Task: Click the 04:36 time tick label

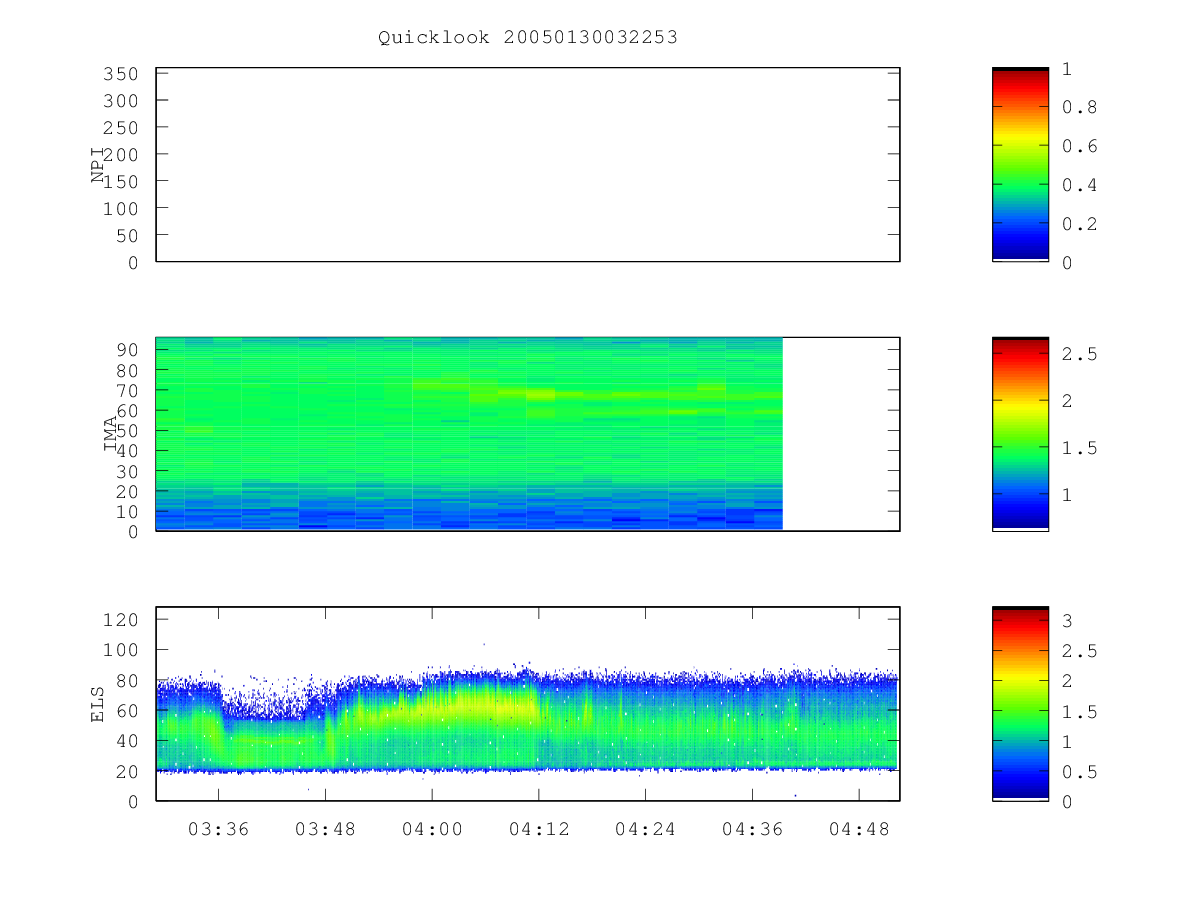Action: click(752, 829)
